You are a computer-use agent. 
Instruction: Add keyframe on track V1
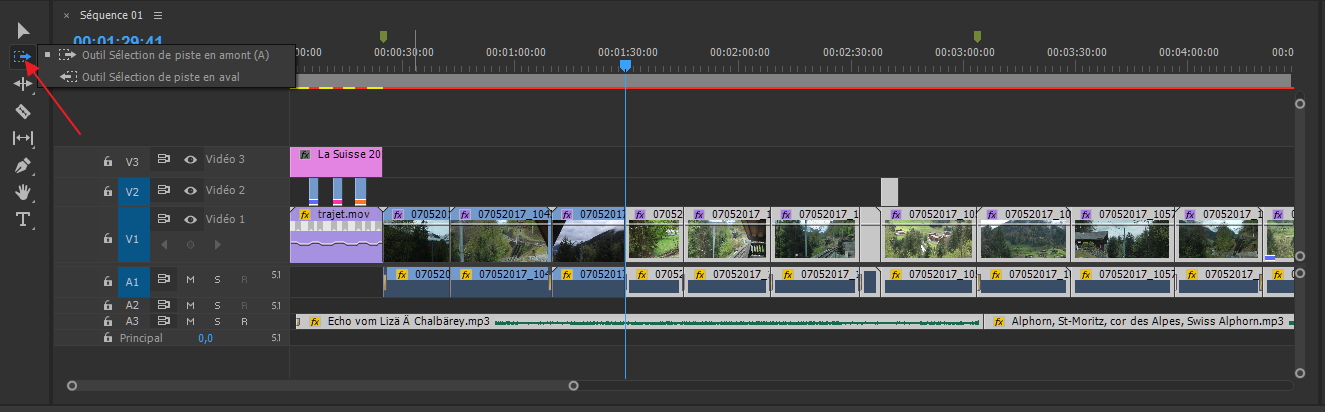[x=190, y=245]
